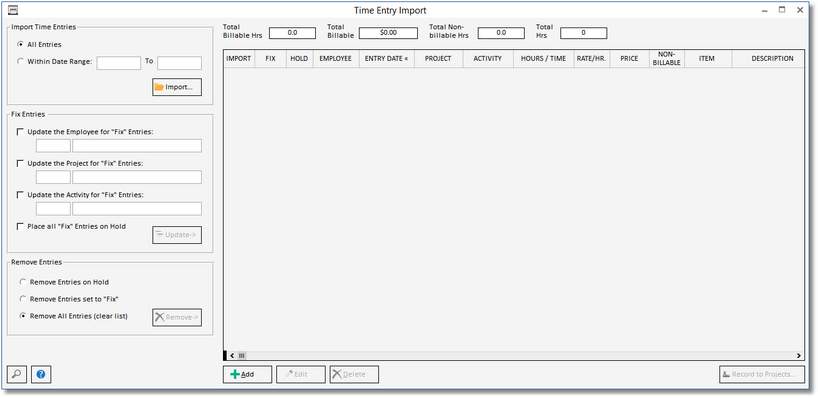818x398 pixels.
Task: Click the Record to Projects... button
Action: (762, 374)
